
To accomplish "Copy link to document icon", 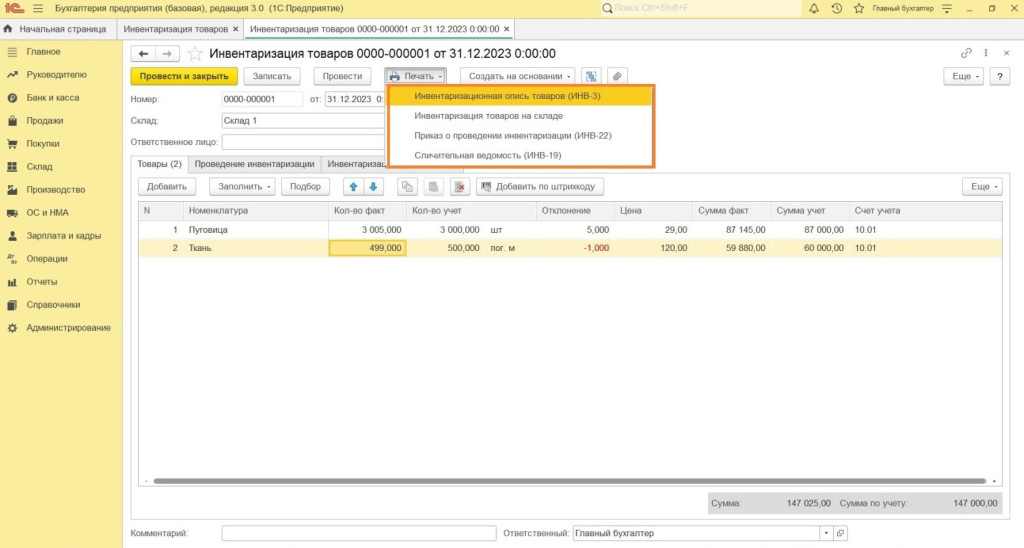I will tap(966, 53).
